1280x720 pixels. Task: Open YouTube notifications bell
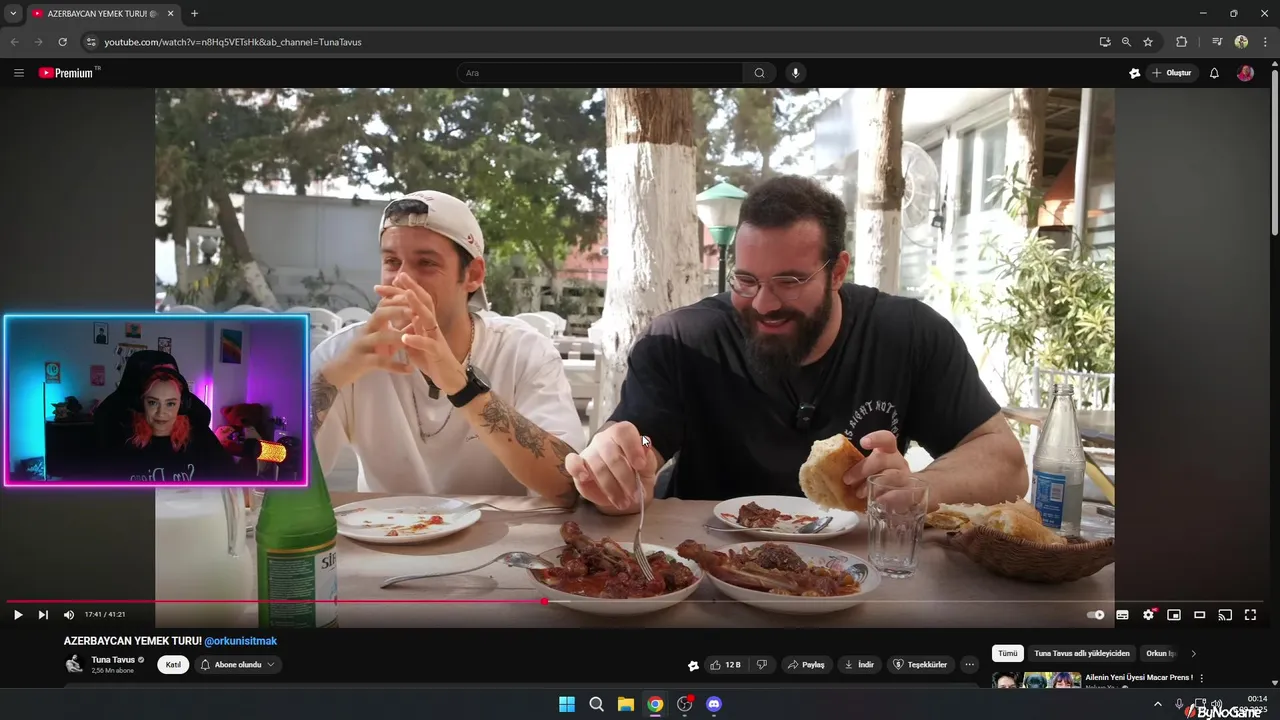(x=1214, y=73)
